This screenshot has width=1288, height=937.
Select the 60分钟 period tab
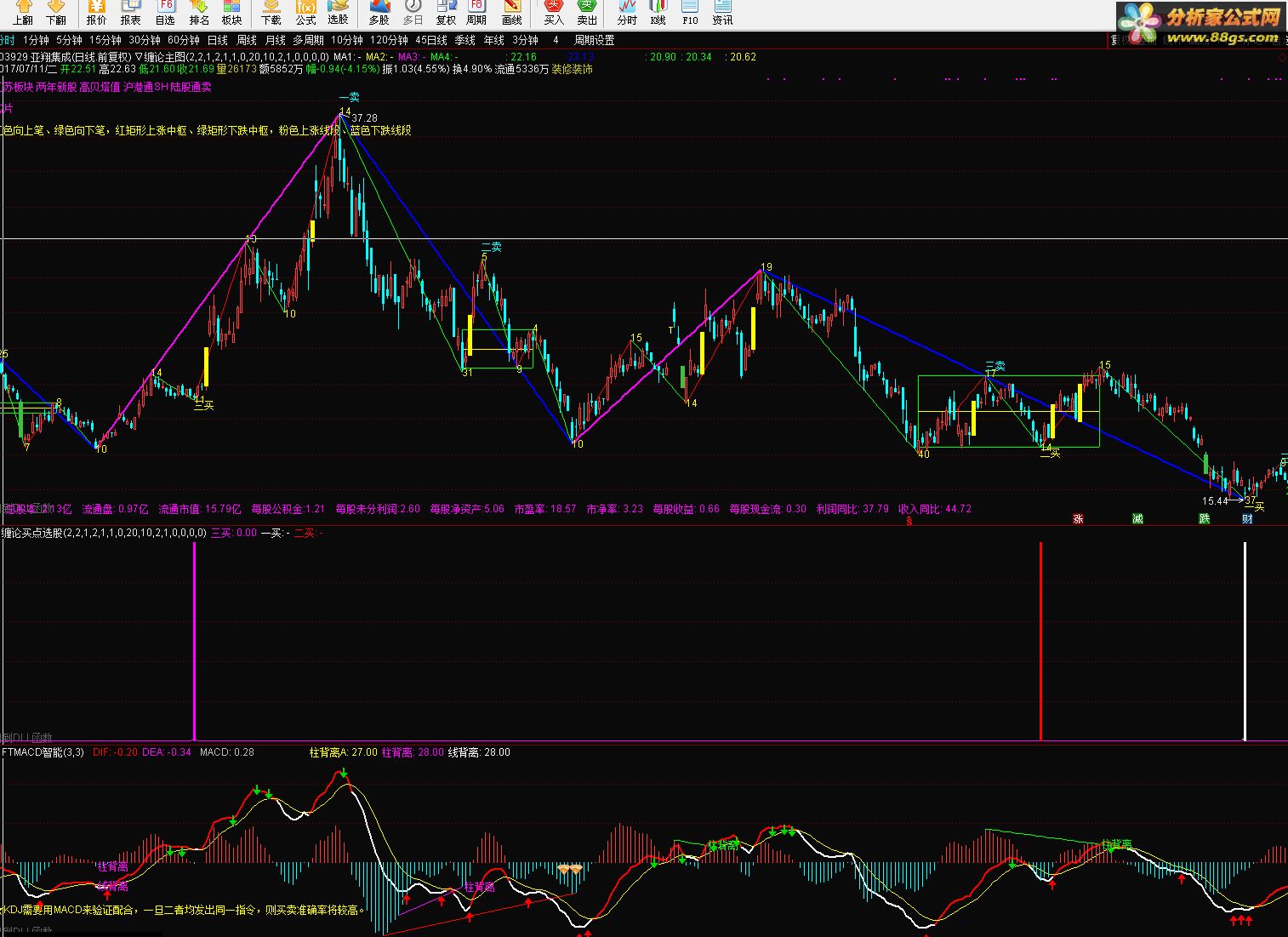[184, 40]
